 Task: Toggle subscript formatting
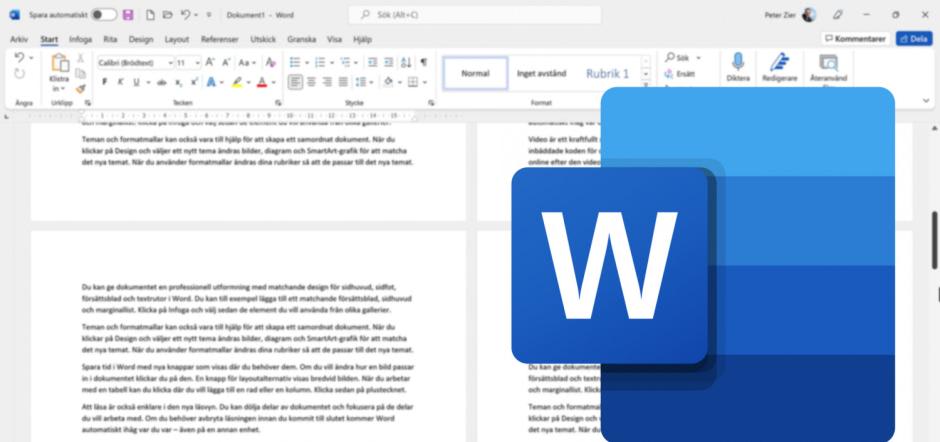point(179,82)
